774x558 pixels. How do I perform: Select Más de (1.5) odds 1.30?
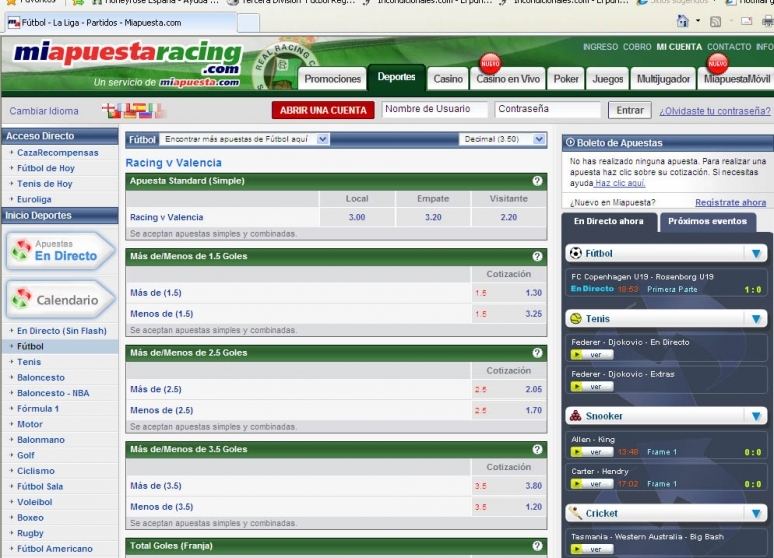tap(534, 293)
